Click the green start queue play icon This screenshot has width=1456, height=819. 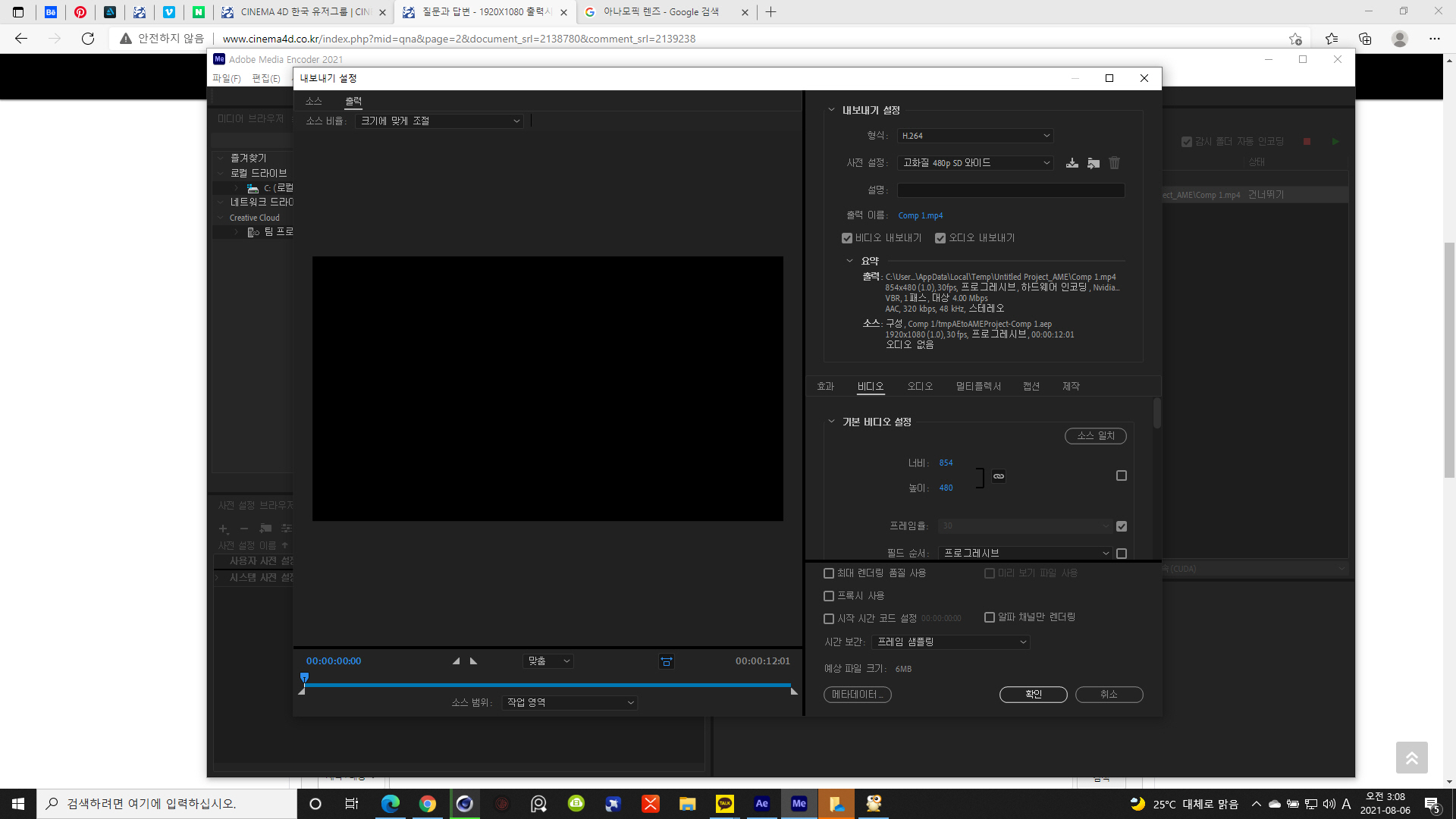(x=1335, y=142)
